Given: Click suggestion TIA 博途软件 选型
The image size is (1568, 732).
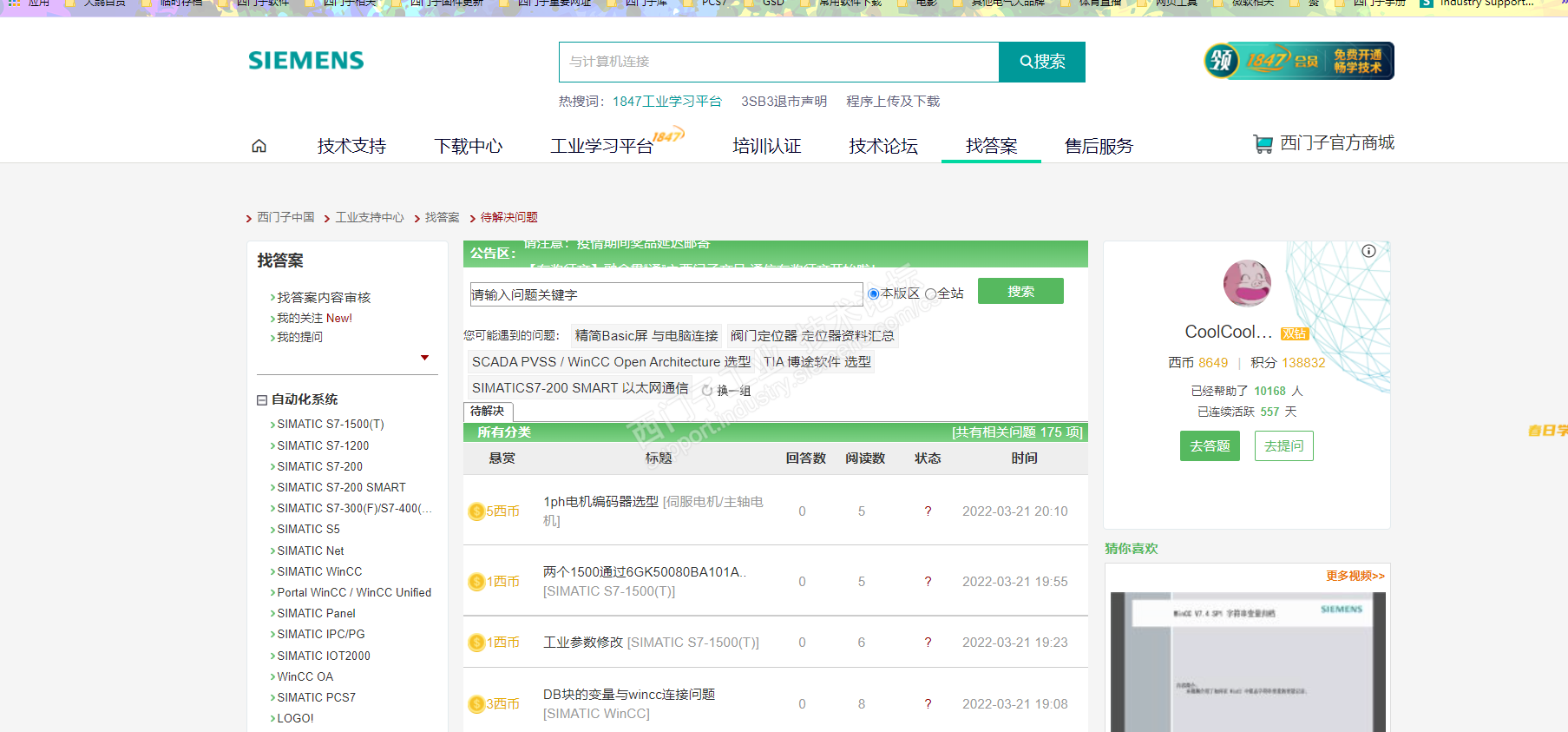Looking at the screenshot, I should click(817, 362).
